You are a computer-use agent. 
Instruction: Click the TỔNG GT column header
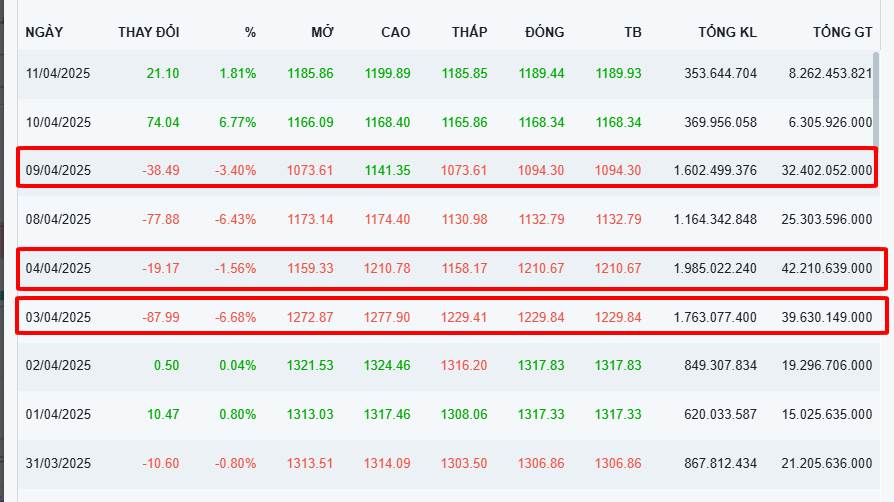pos(842,32)
